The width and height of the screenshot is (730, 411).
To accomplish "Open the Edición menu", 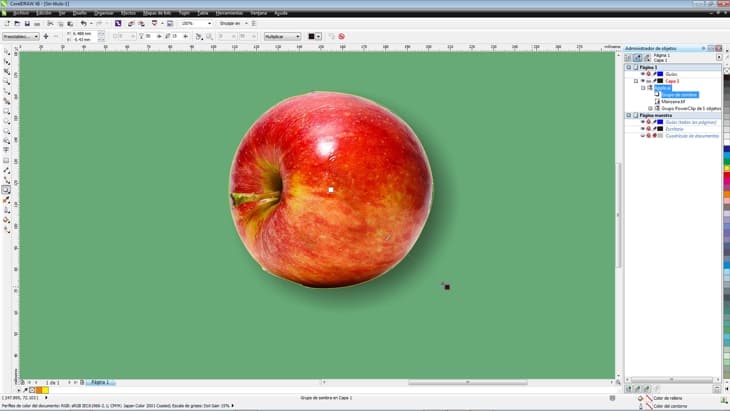I will 44,13.
